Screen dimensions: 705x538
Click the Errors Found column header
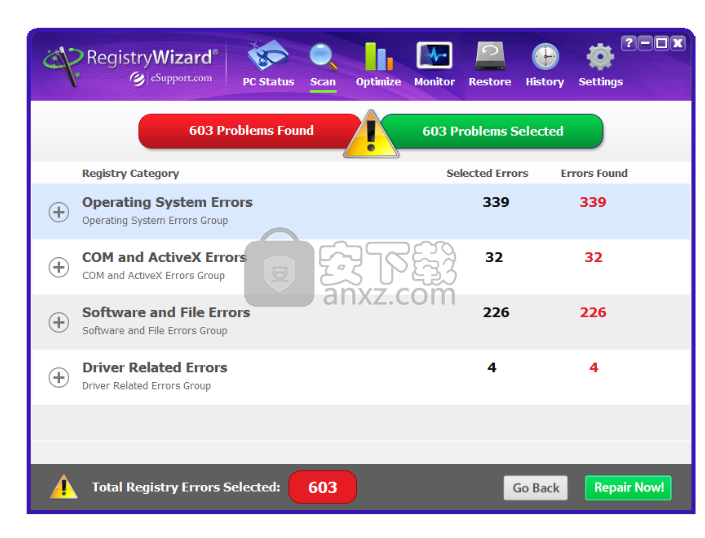pyautogui.click(x=594, y=173)
